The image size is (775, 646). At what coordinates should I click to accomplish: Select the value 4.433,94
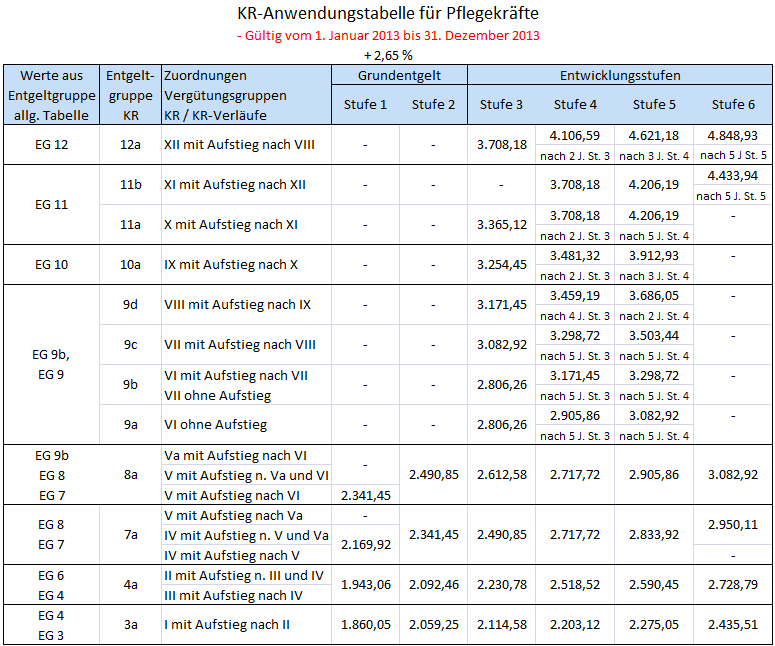733,175
